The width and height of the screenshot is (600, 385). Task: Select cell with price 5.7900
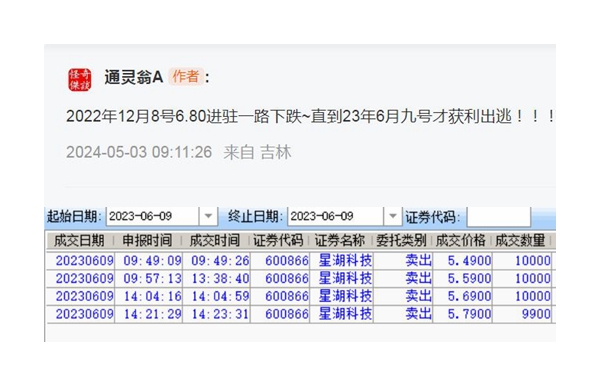click(462, 314)
